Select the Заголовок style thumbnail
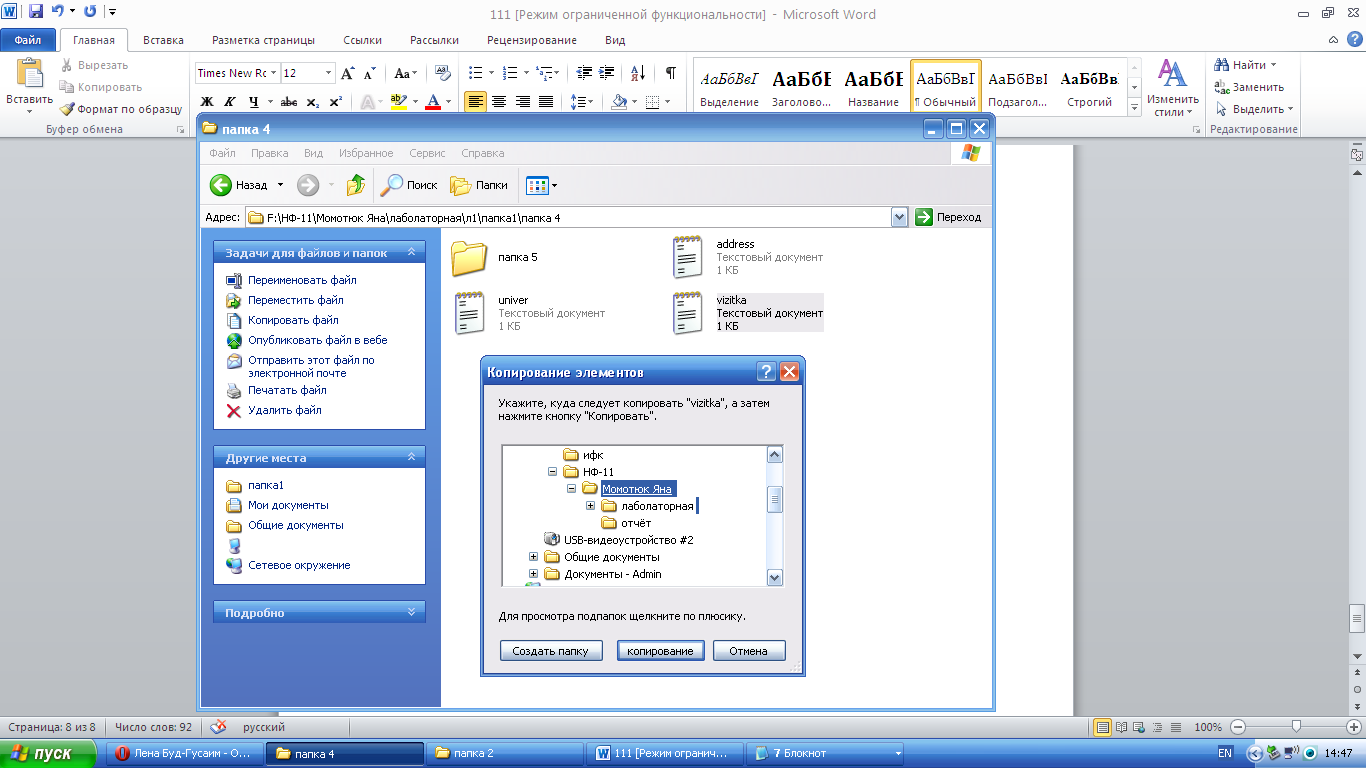 (802, 86)
